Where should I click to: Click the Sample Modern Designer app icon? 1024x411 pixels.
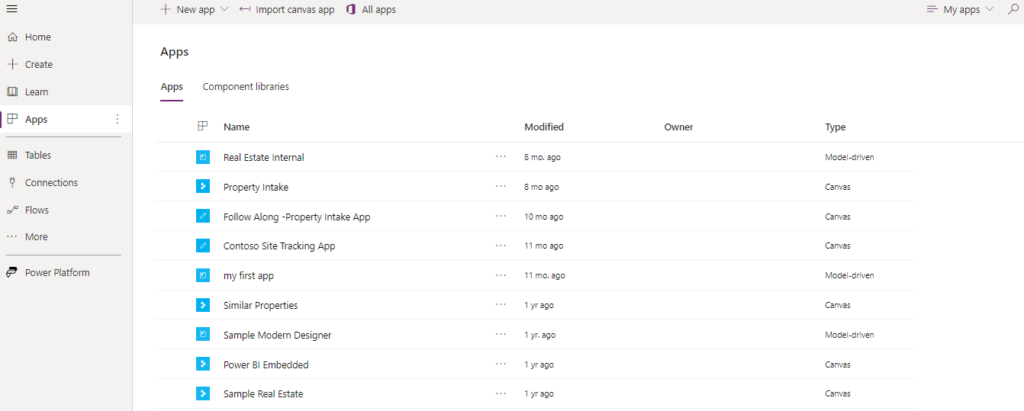[x=203, y=335]
